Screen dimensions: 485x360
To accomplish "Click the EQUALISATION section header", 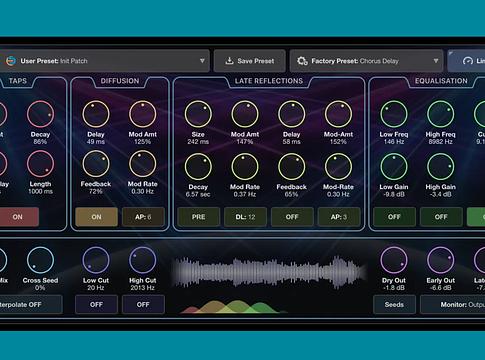I will pyautogui.click(x=441, y=81).
